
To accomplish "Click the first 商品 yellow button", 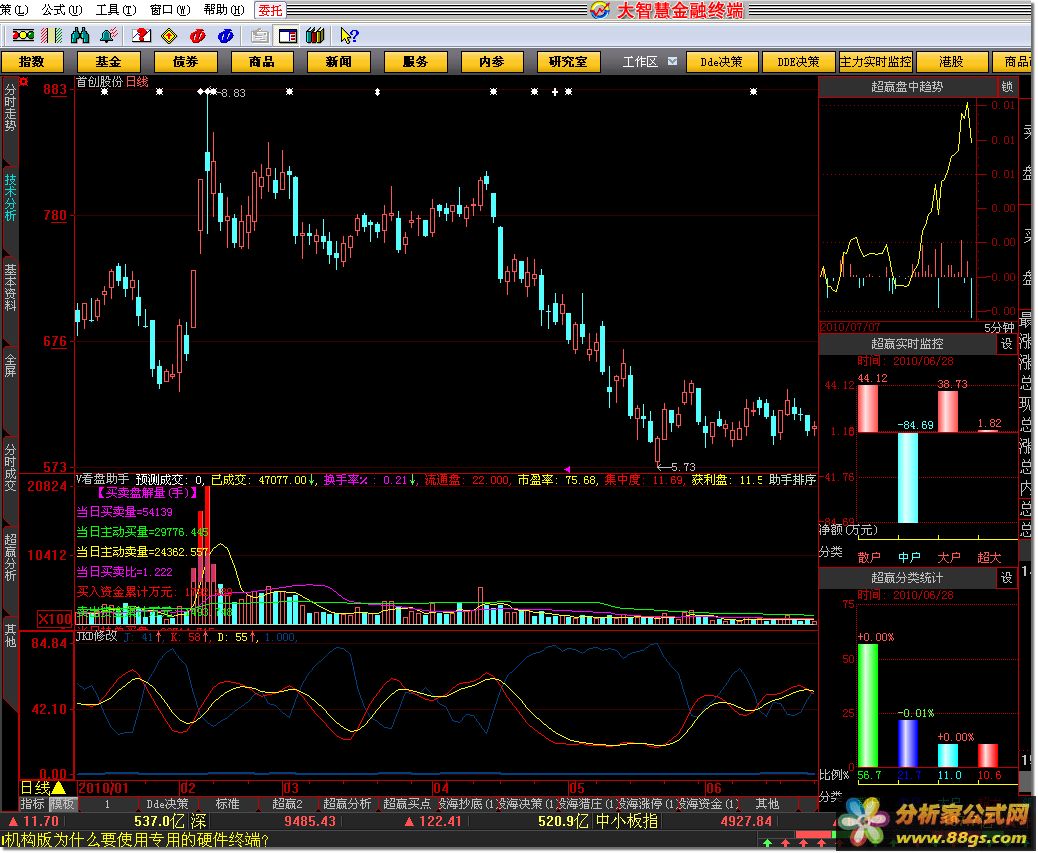I will (261, 62).
